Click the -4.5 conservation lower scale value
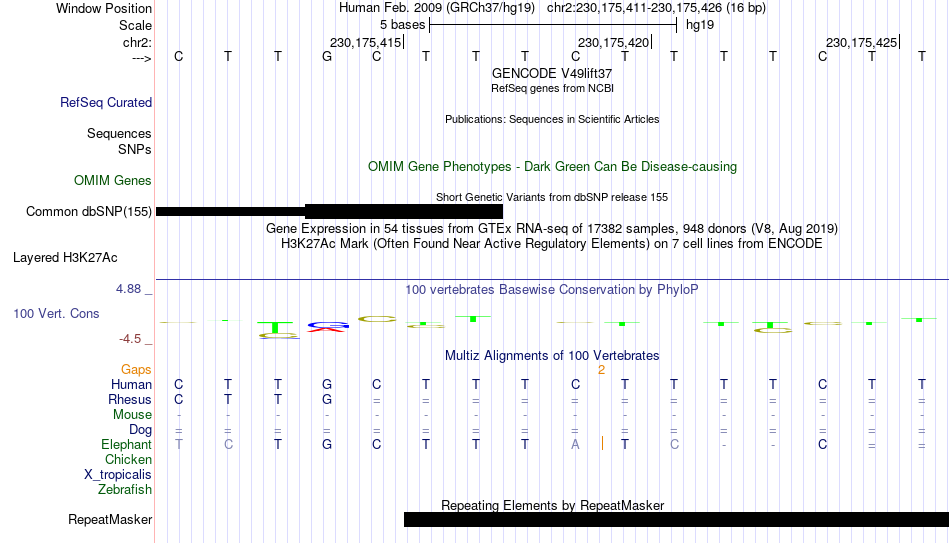Screen dimensions: 950x543 tap(130, 339)
